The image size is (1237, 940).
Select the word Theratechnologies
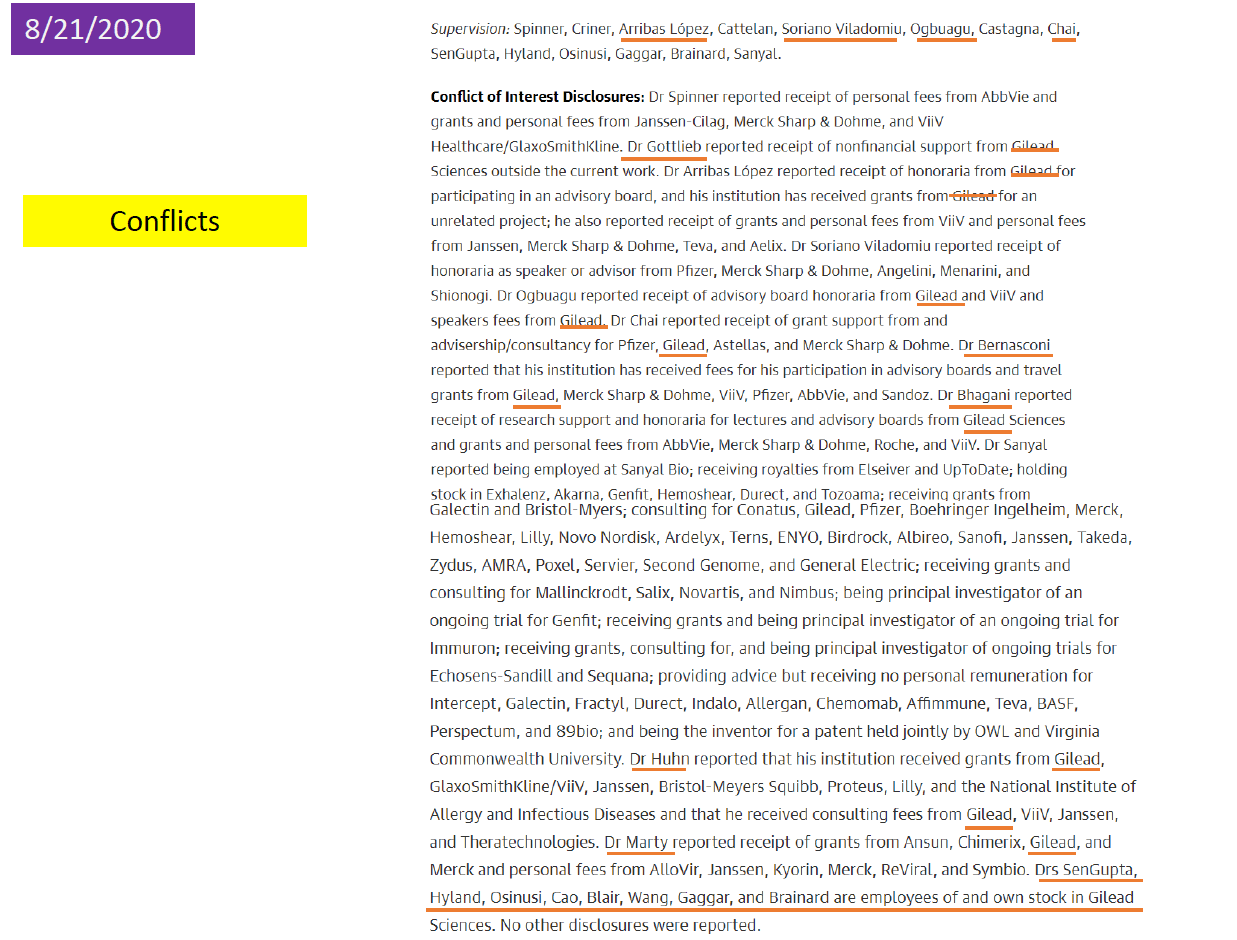526,842
